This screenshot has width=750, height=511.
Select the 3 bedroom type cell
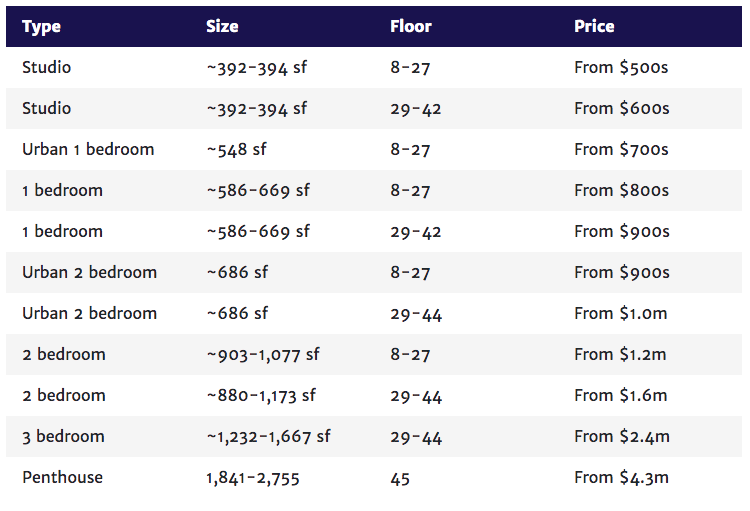(63, 436)
